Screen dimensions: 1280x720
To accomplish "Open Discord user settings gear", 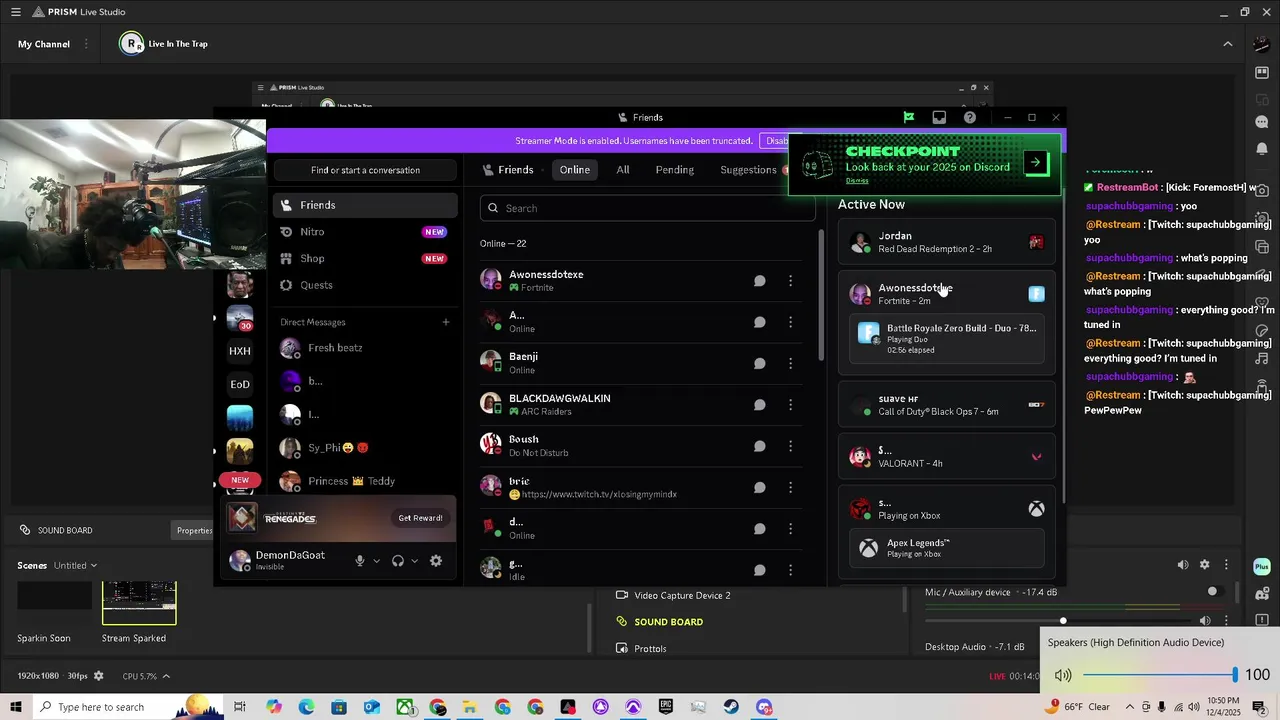I will pos(436,561).
